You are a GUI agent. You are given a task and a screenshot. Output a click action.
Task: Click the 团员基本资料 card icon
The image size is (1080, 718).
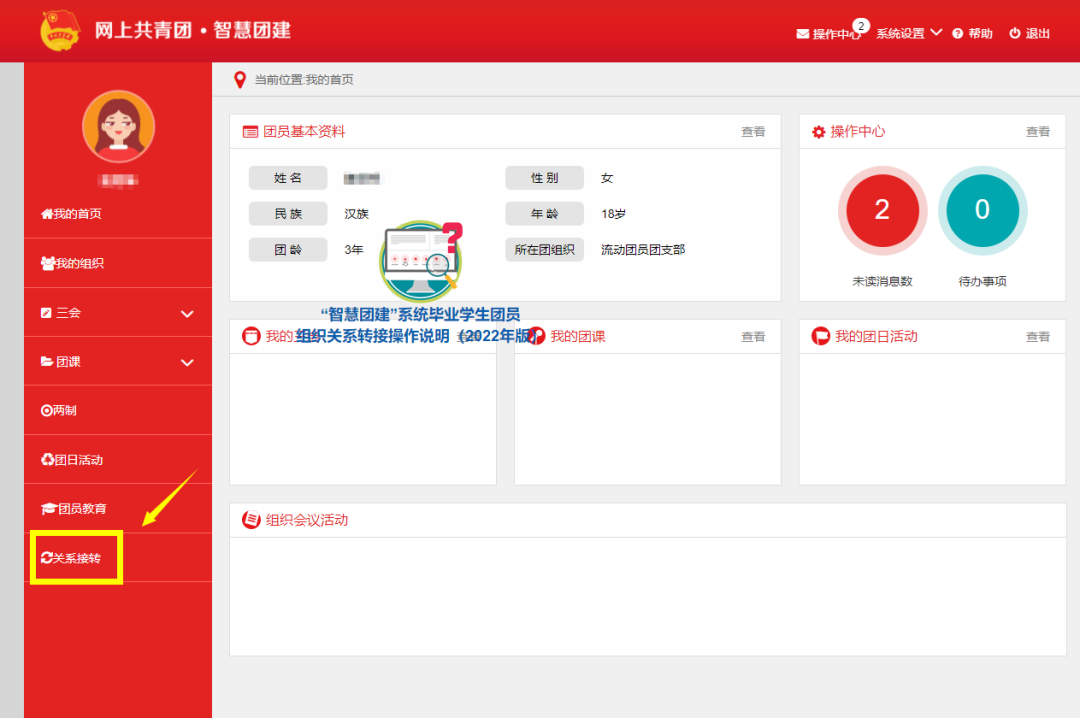[x=251, y=132]
